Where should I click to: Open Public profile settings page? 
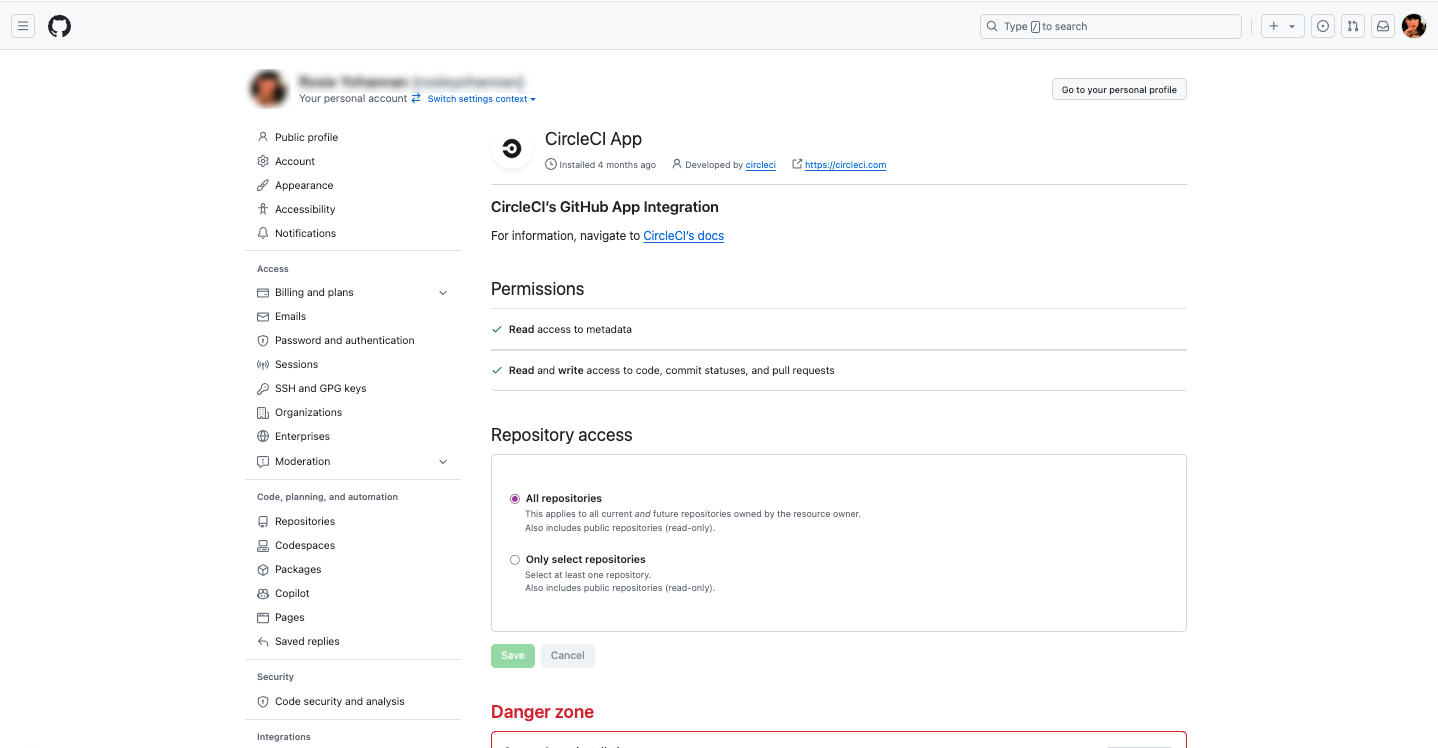[x=306, y=137]
